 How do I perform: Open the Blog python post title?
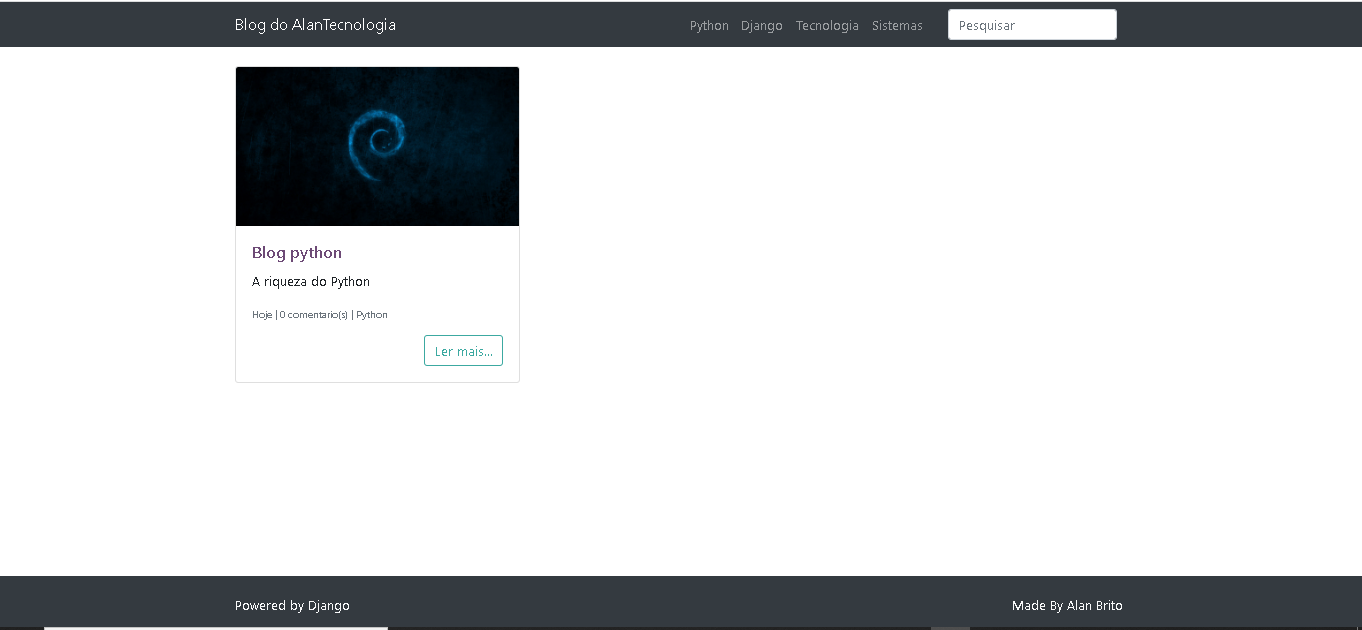coord(297,252)
